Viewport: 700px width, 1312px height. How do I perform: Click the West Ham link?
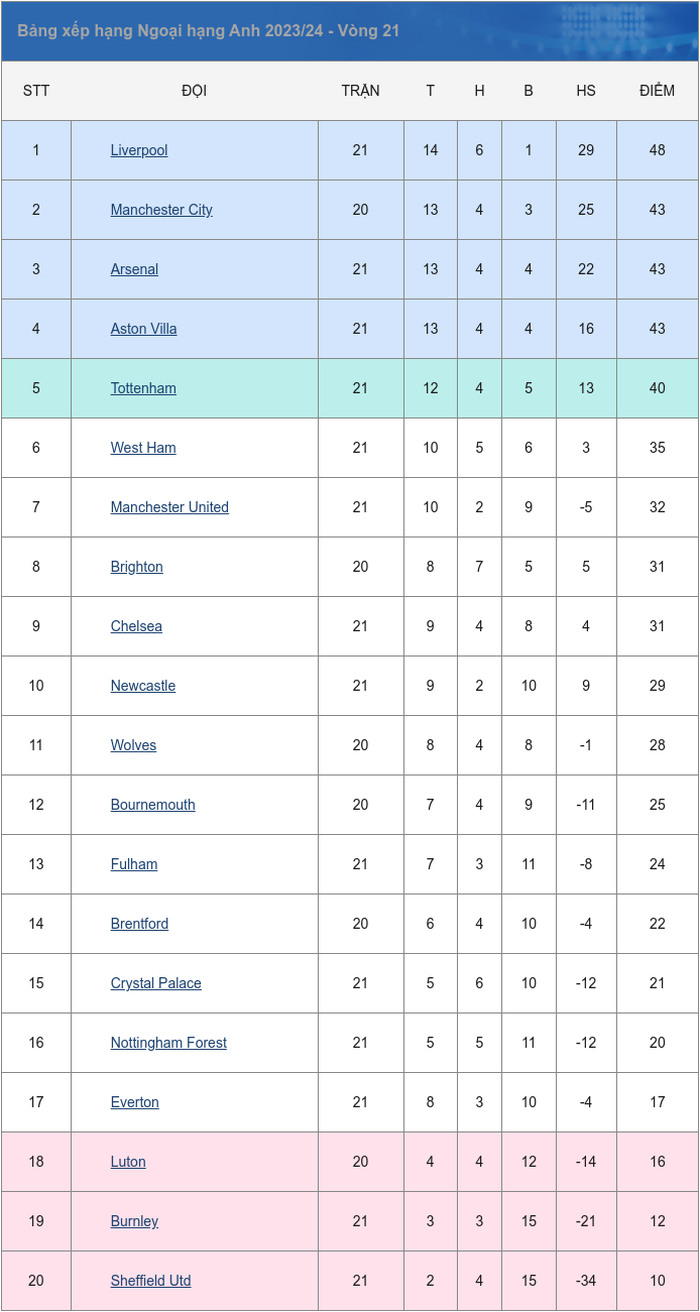(x=143, y=448)
